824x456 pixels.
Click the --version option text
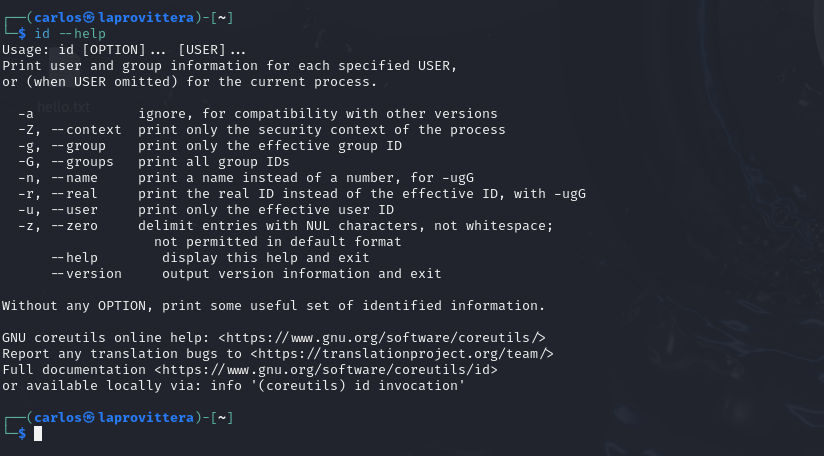click(x=86, y=274)
